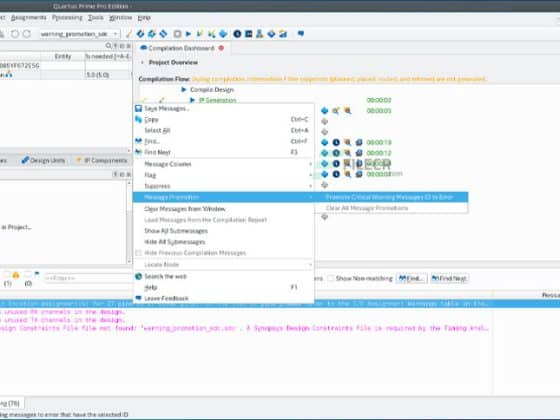
Task: Click the Stop Processing square toolbar icon
Action: click(177, 34)
